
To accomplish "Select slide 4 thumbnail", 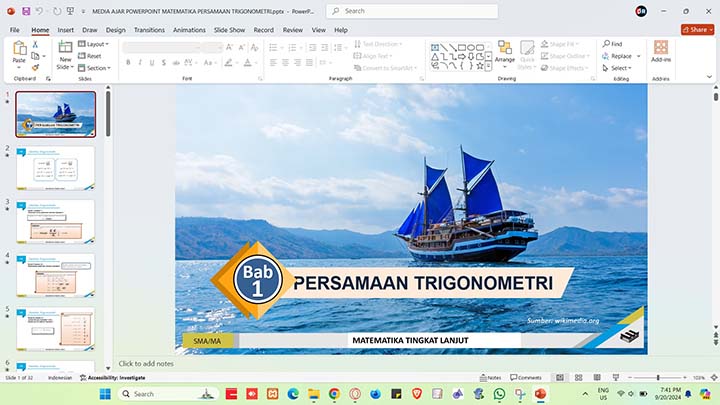I will pos(56,275).
